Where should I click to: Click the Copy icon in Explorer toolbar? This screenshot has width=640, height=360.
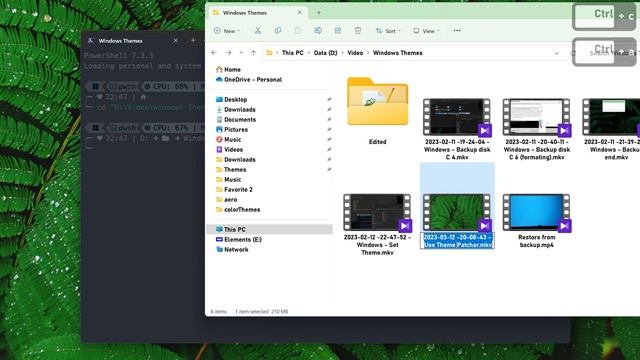coord(278,31)
